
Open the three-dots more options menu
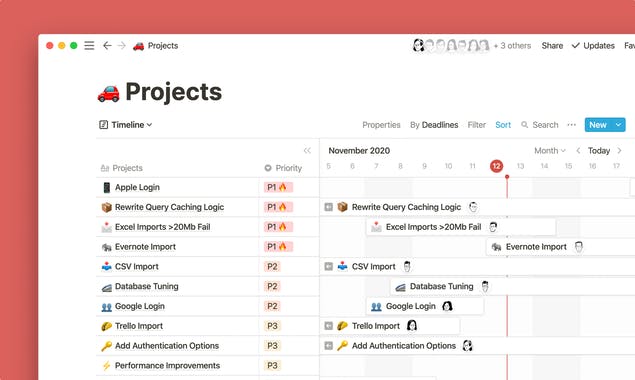tap(571, 125)
